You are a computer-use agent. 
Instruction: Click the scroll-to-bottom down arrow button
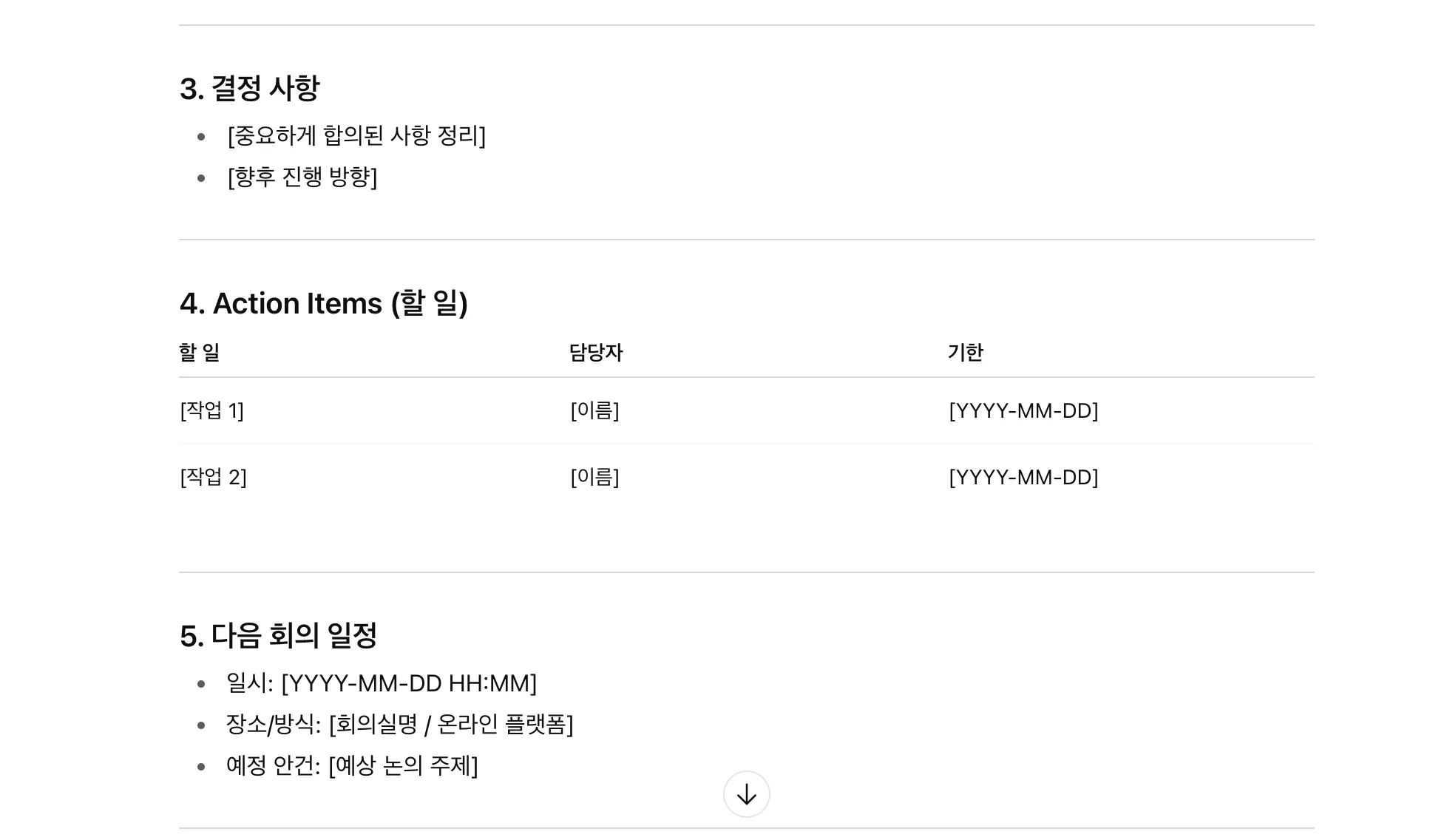[x=746, y=794]
